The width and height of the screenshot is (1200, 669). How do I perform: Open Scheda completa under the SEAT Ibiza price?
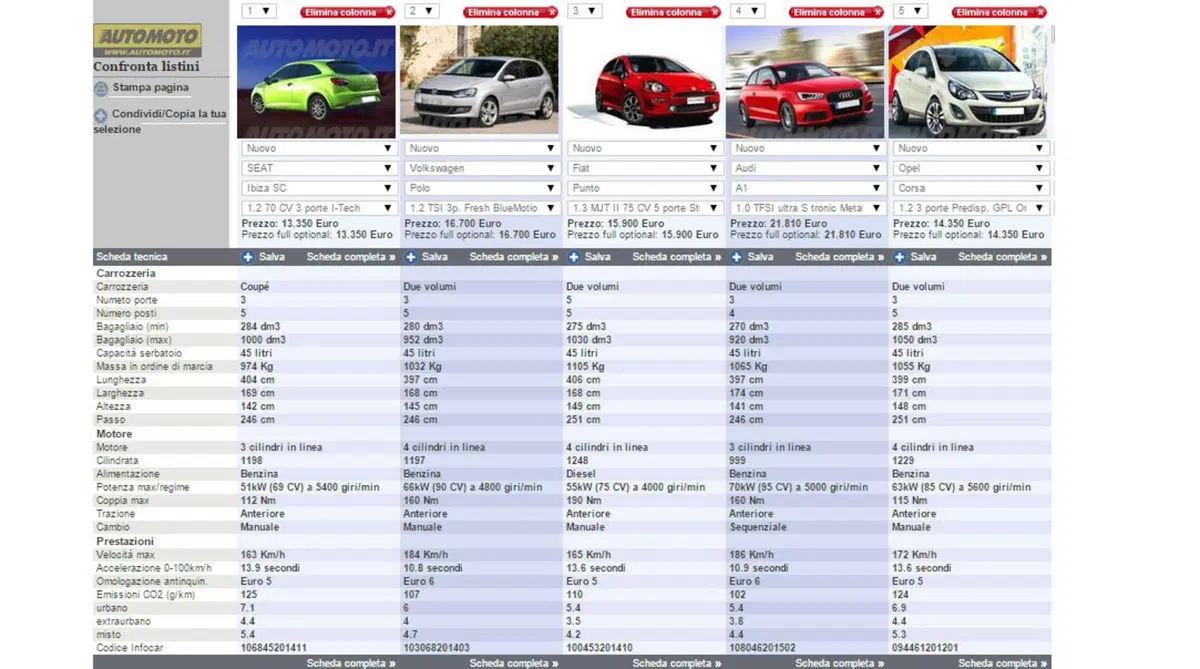point(351,257)
